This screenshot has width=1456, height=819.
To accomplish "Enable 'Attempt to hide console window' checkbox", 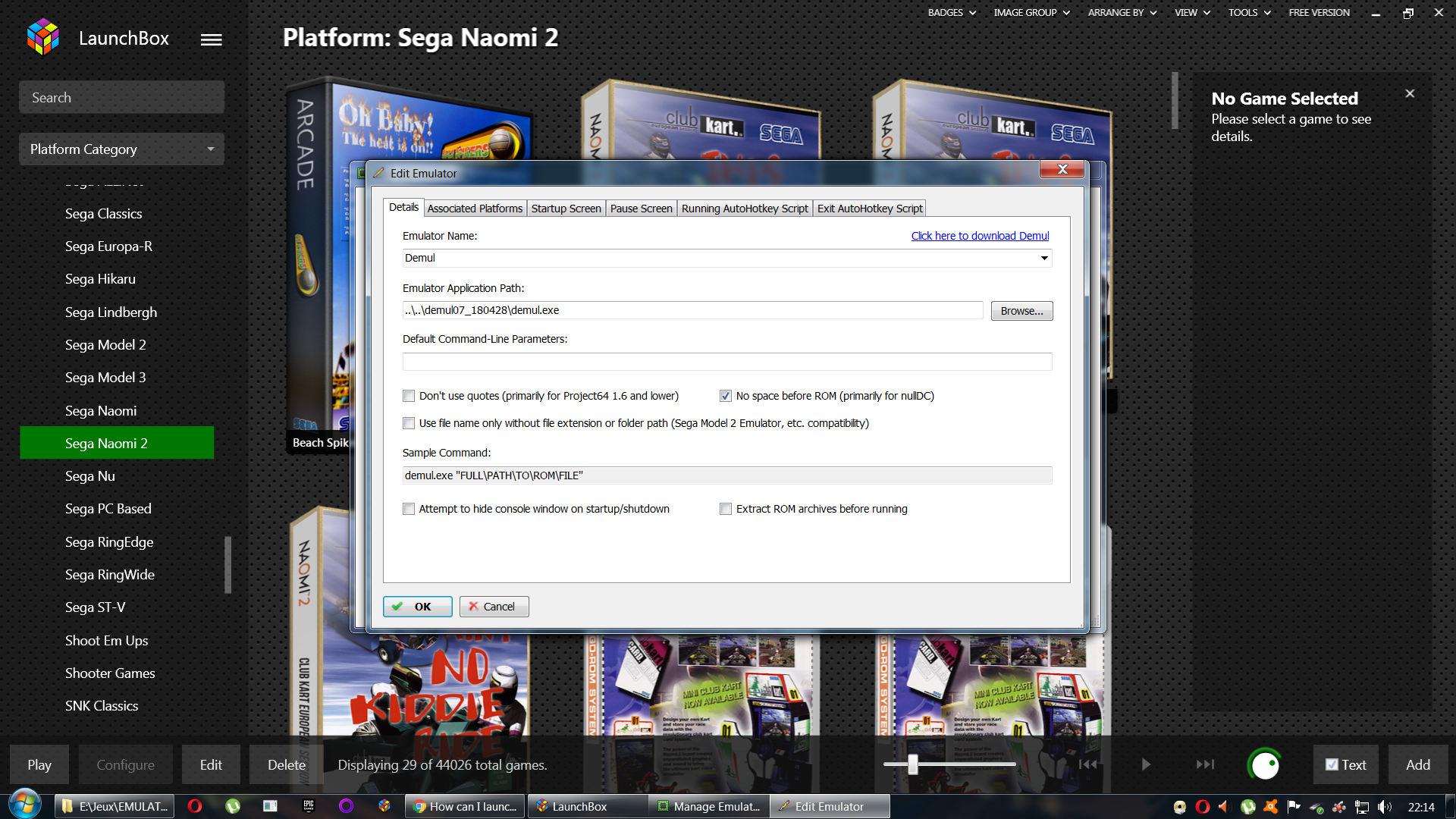I will click(409, 509).
